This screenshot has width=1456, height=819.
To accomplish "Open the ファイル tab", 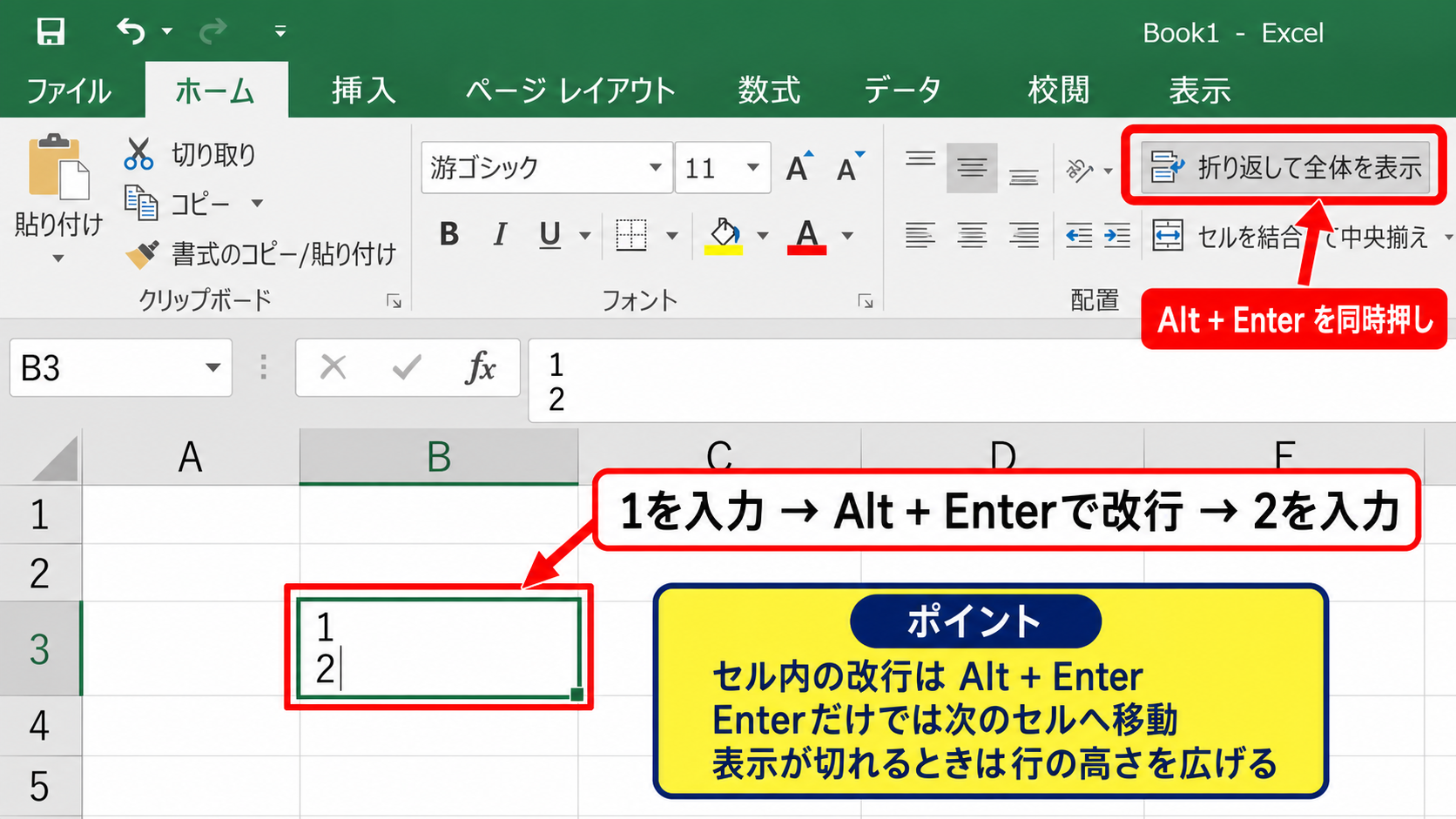I will (69, 91).
